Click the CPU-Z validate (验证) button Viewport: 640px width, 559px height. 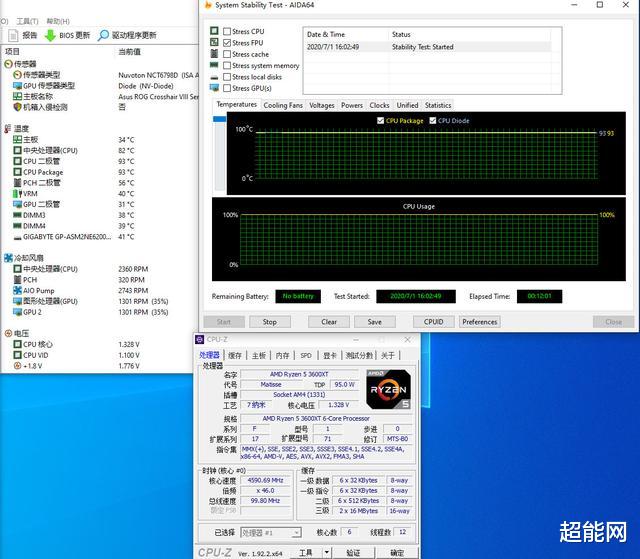pyautogui.click(x=353, y=553)
